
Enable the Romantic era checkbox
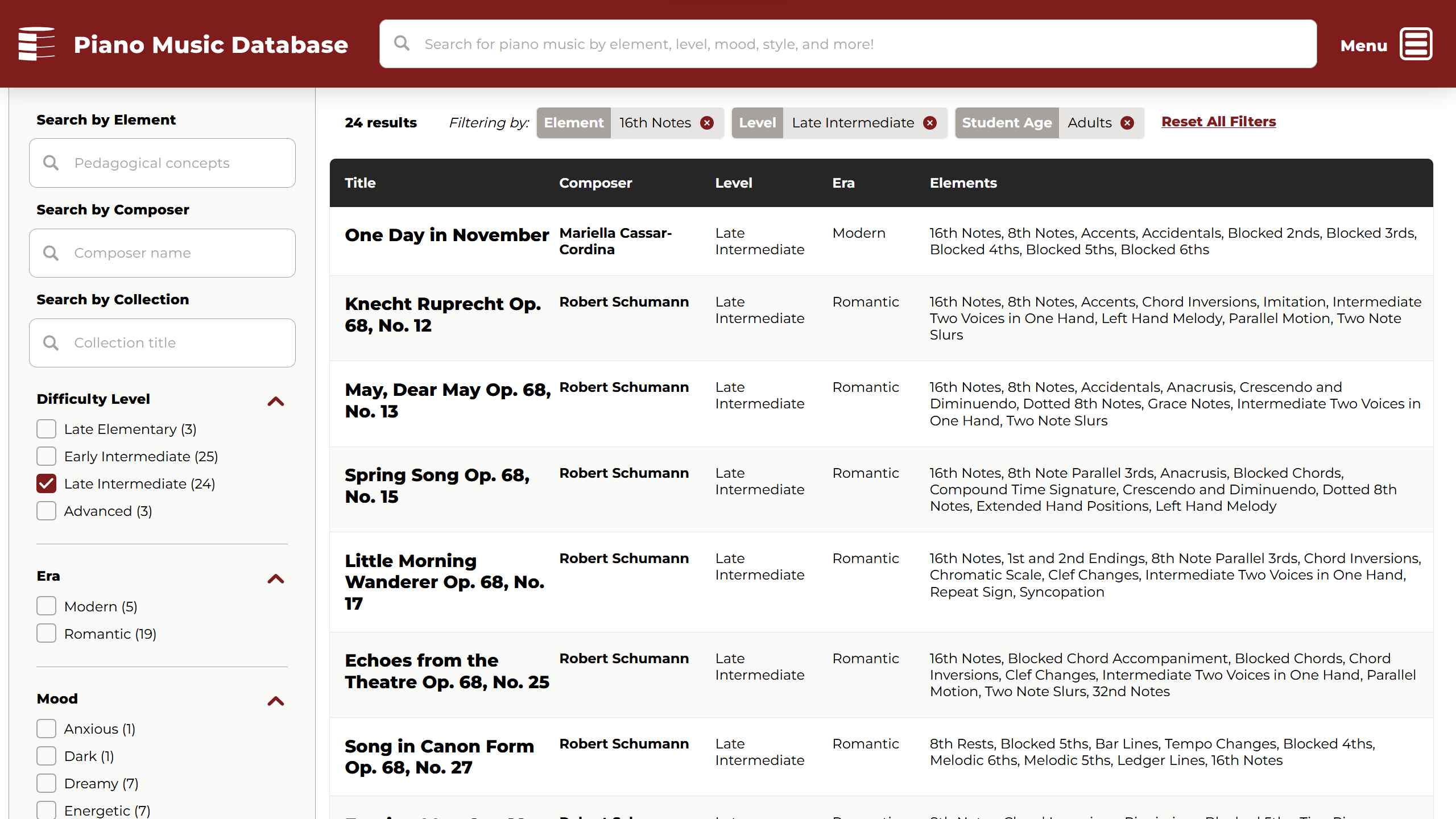tap(47, 634)
